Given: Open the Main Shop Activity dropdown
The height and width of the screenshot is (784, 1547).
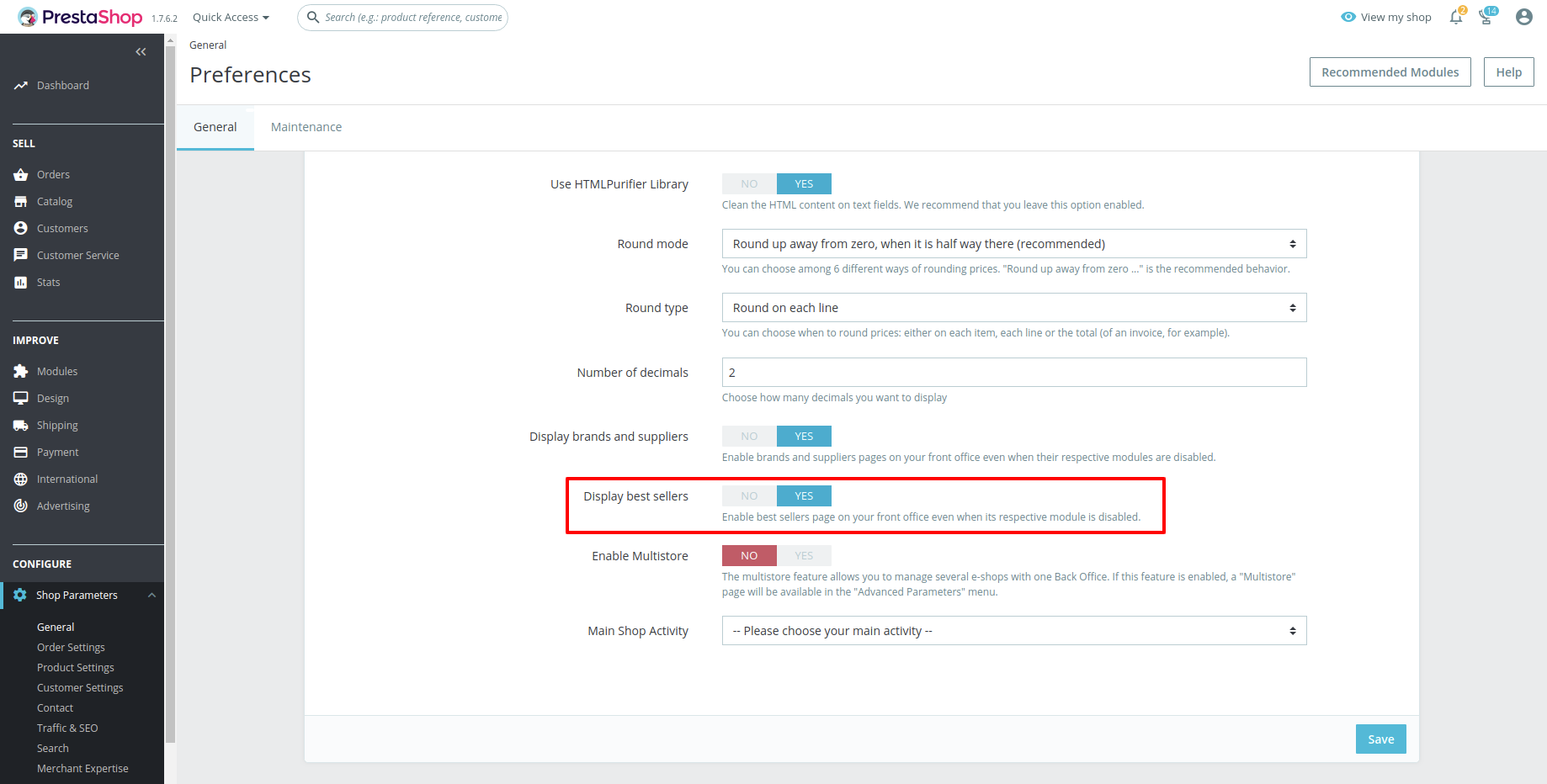Looking at the screenshot, I should (x=1014, y=631).
